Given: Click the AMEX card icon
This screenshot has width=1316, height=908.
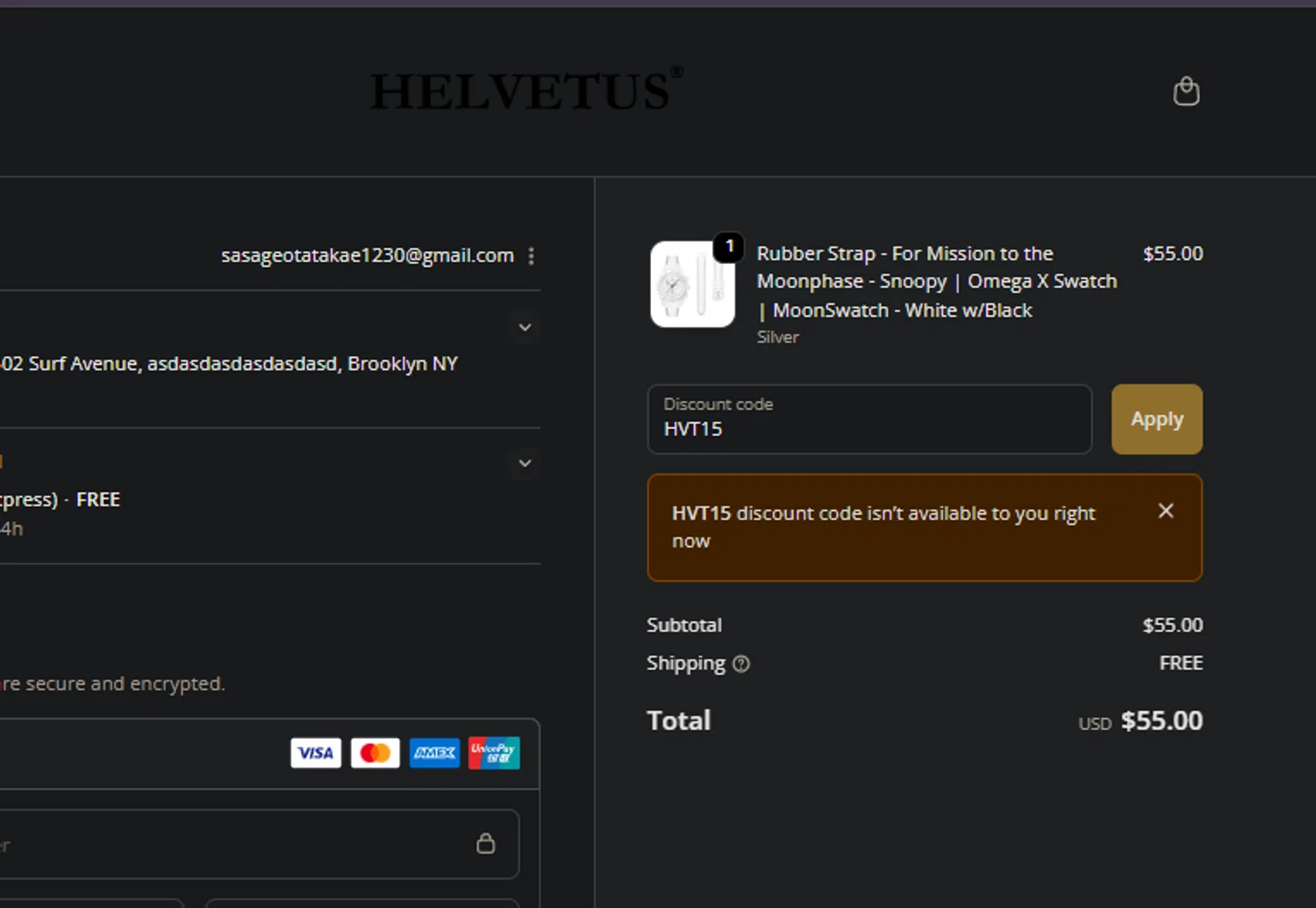Looking at the screenshot, I should pyautogui.click(x=434, y=753).
